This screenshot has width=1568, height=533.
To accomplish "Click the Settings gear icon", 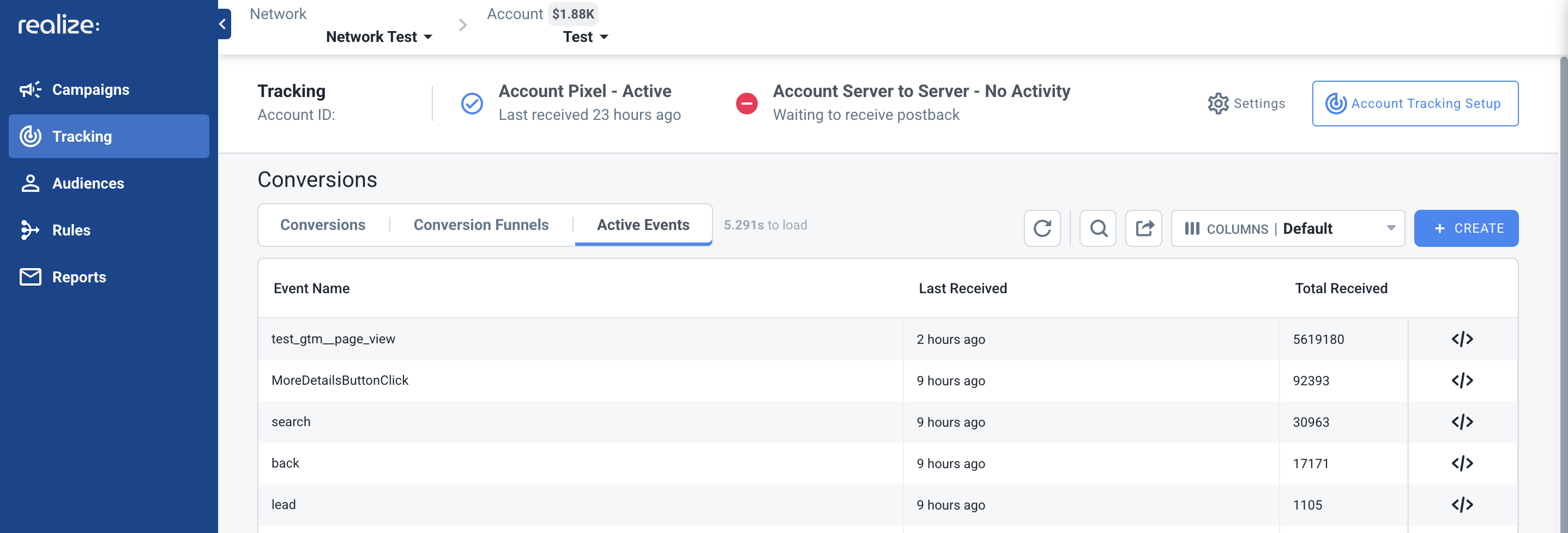I will click(x=1218, y=104).
